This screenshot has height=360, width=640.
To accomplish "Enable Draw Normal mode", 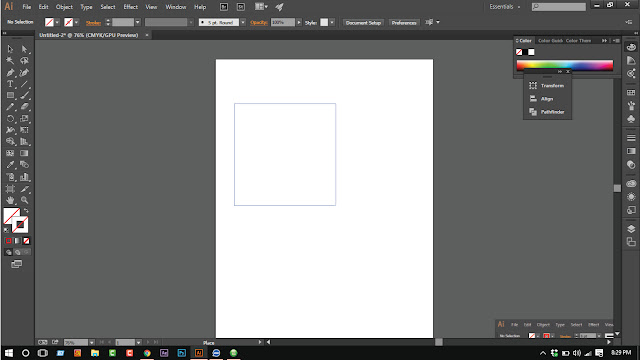I will (9, 252).
